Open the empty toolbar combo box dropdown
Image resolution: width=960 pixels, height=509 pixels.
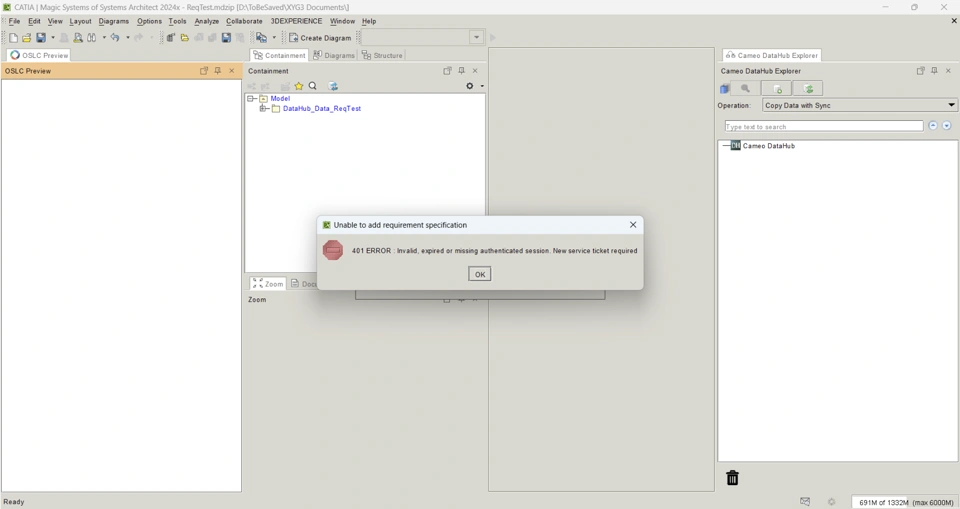476,38
